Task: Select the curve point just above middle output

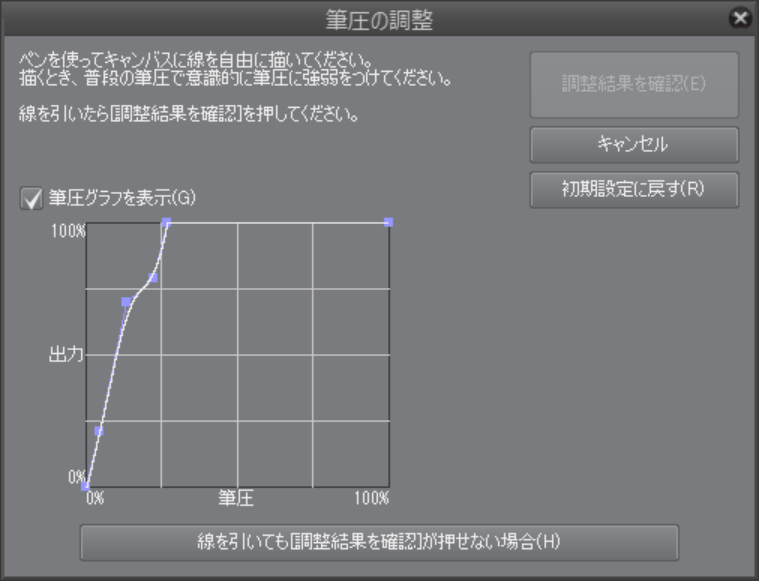Action: (x=126, y=302)
